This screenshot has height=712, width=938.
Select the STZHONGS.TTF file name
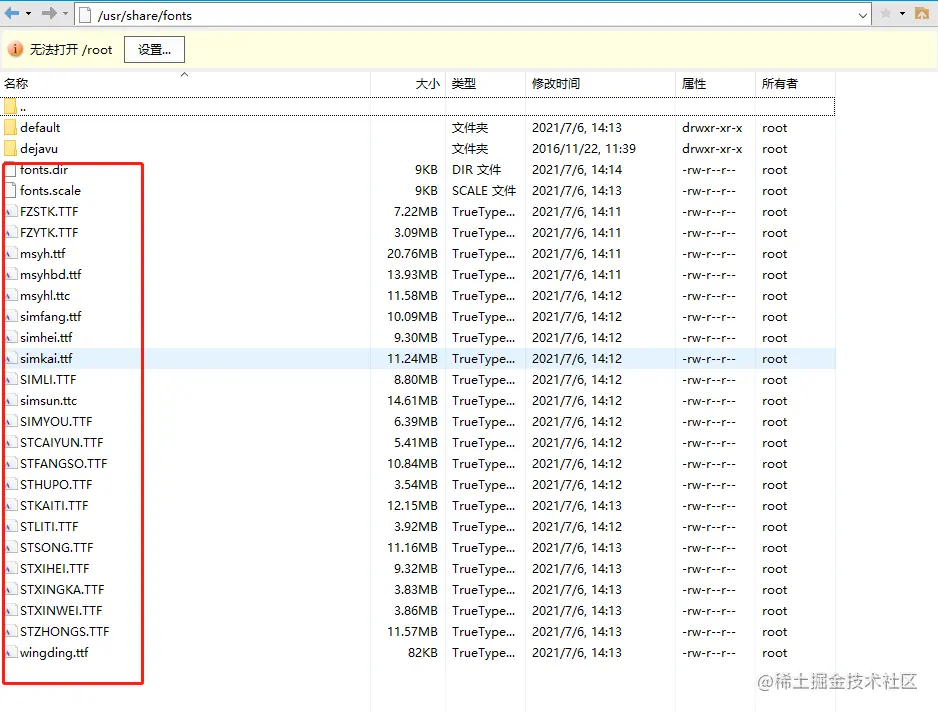click(x=65, y=631)
